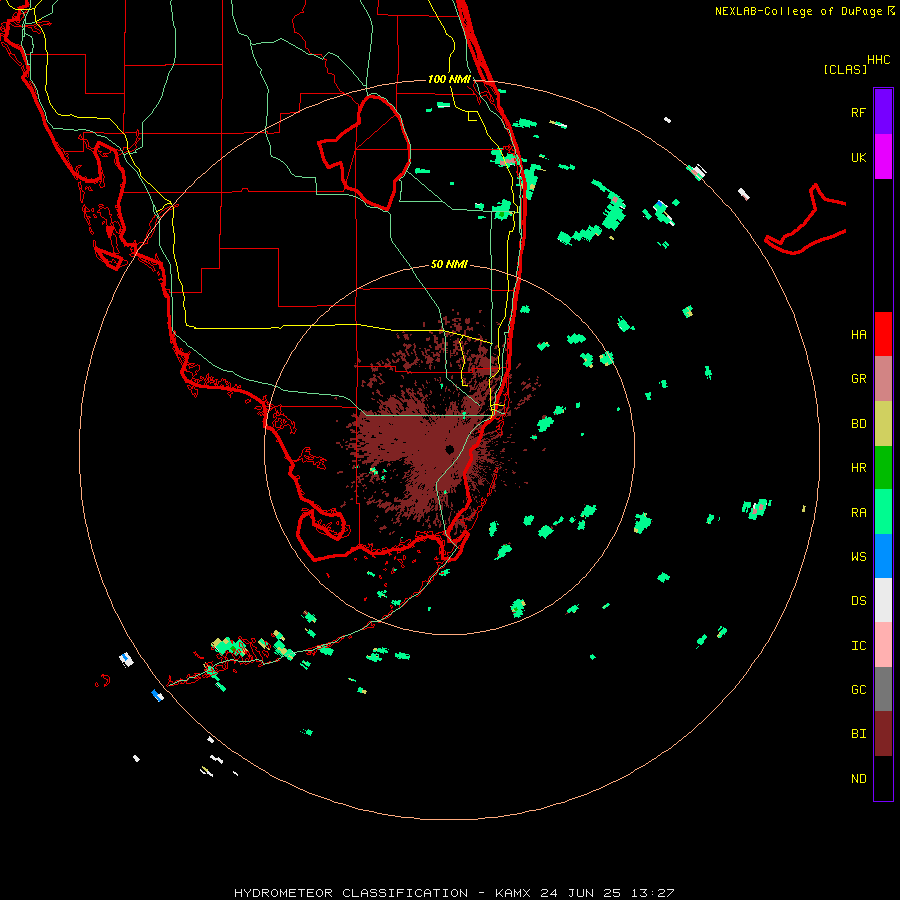Click the NEXLAB-College of DuPage text
Image resolution: width=900 pixels, height=900 pixels.
[798, 11]
